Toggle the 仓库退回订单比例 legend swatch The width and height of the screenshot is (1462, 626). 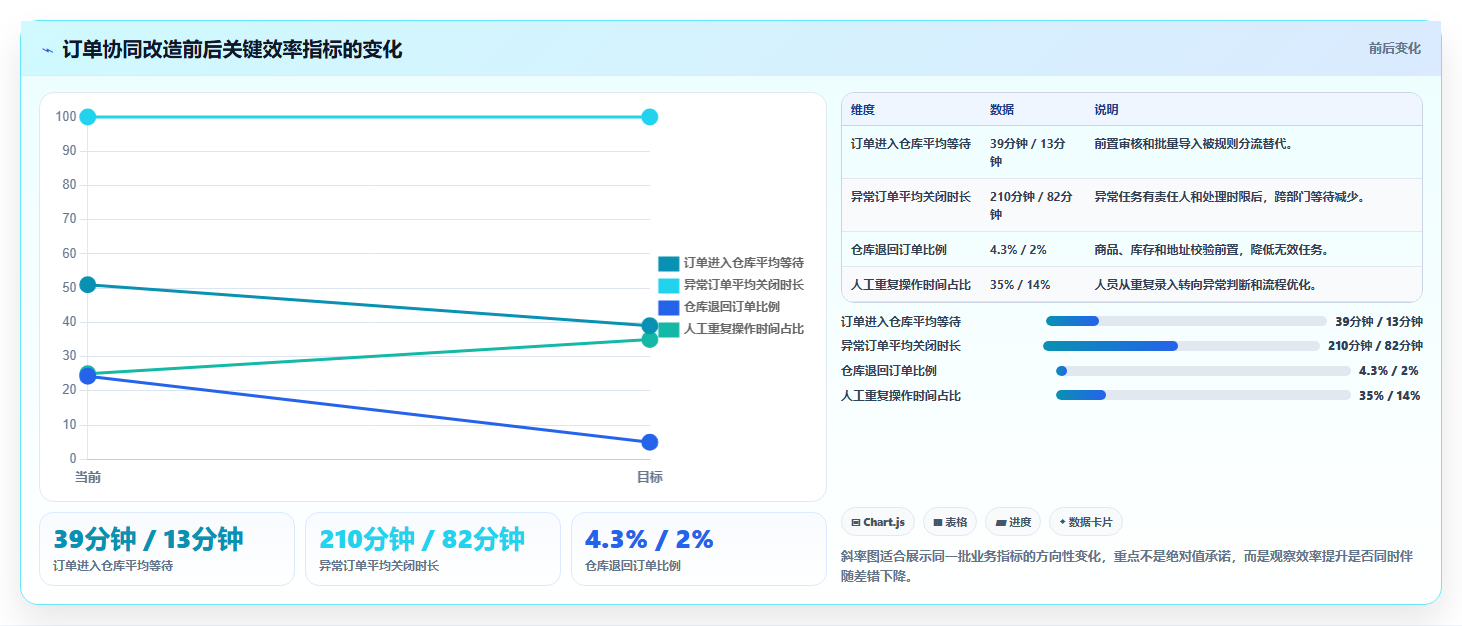click(x=668, y=307)
